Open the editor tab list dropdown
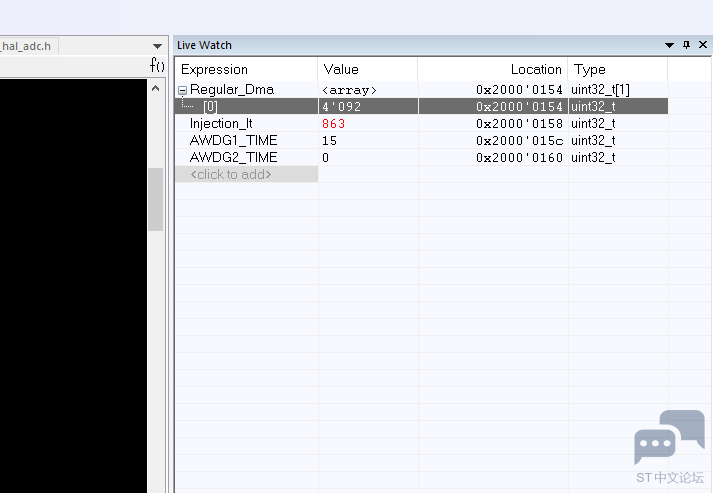713x493 pixels. click(x=157, y=46)
